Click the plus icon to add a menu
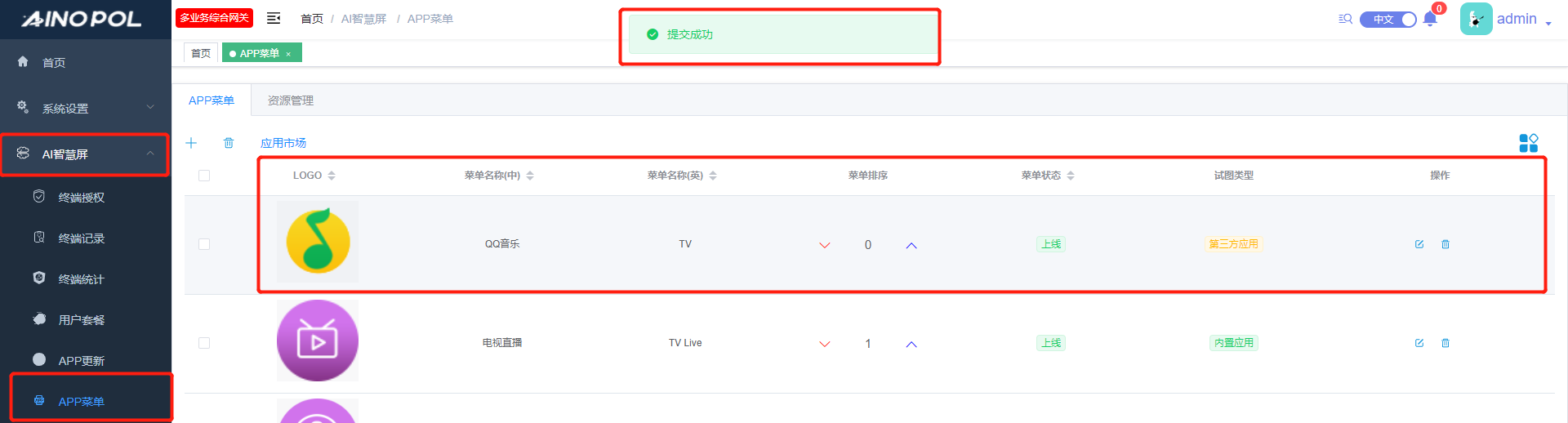 (x=191, y=143)
